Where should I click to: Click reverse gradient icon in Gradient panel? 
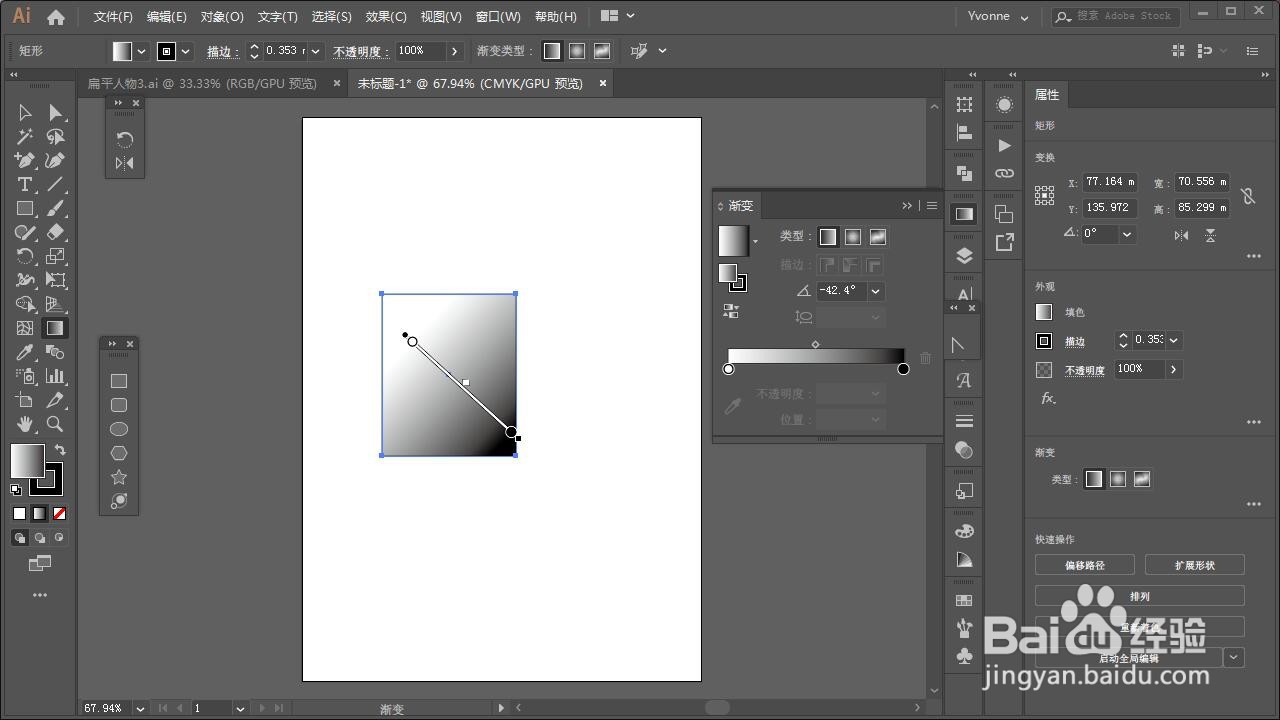pyautogui.click(x=730, y=311)
